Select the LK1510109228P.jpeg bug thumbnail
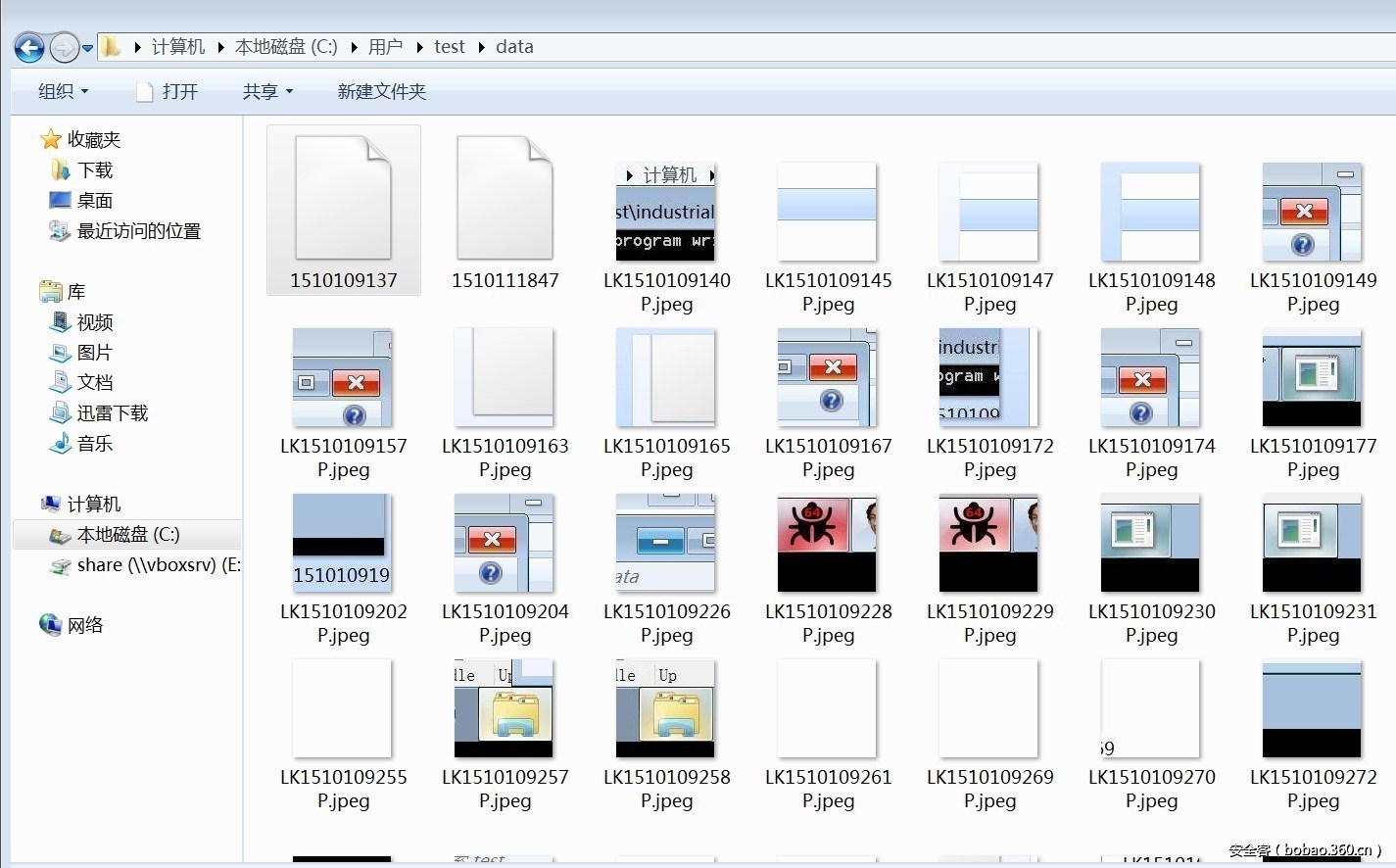Image resolution: width=1396 pixels, height=868 pixels. click(x=828, y=543)
